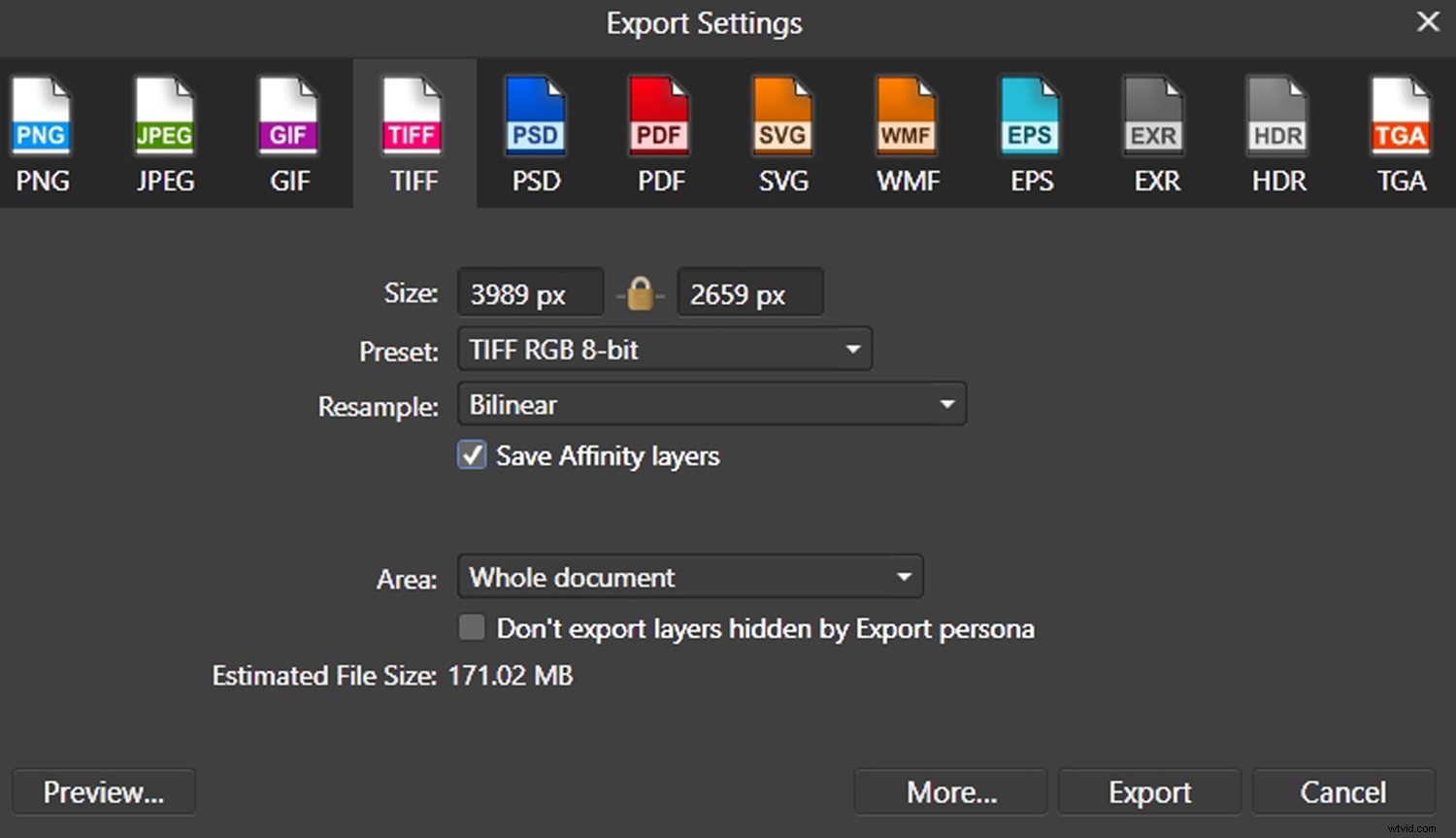Click the Export button
The width and height of the screenshot is (1456, 838).
point(1149,790)
